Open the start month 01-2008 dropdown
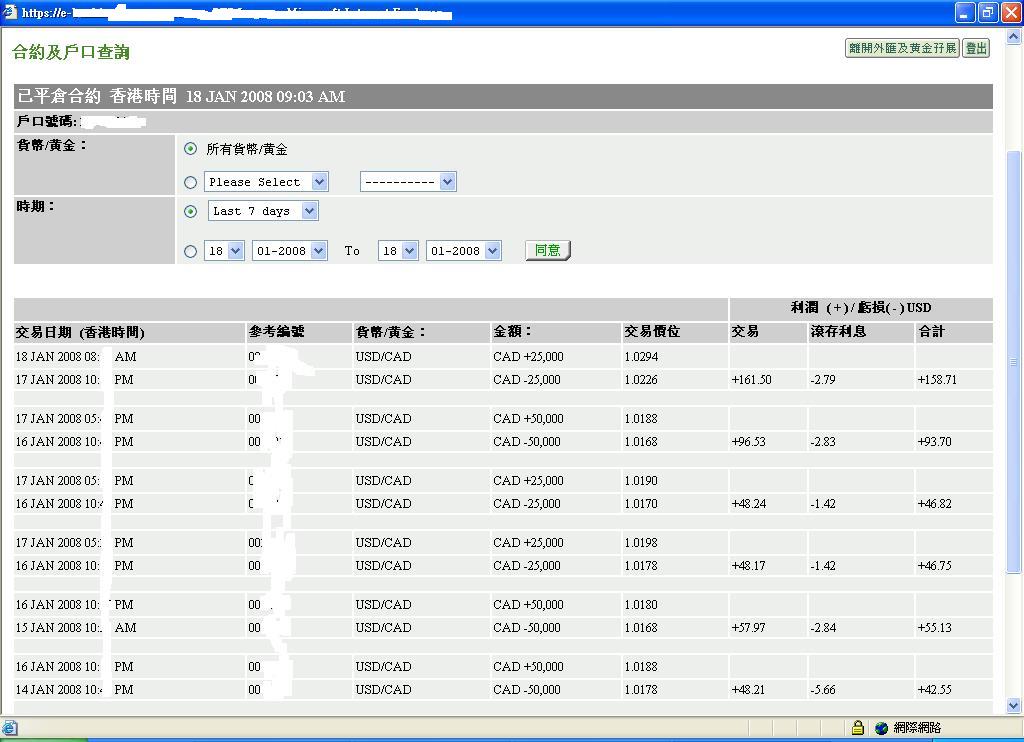 (290, 251)
